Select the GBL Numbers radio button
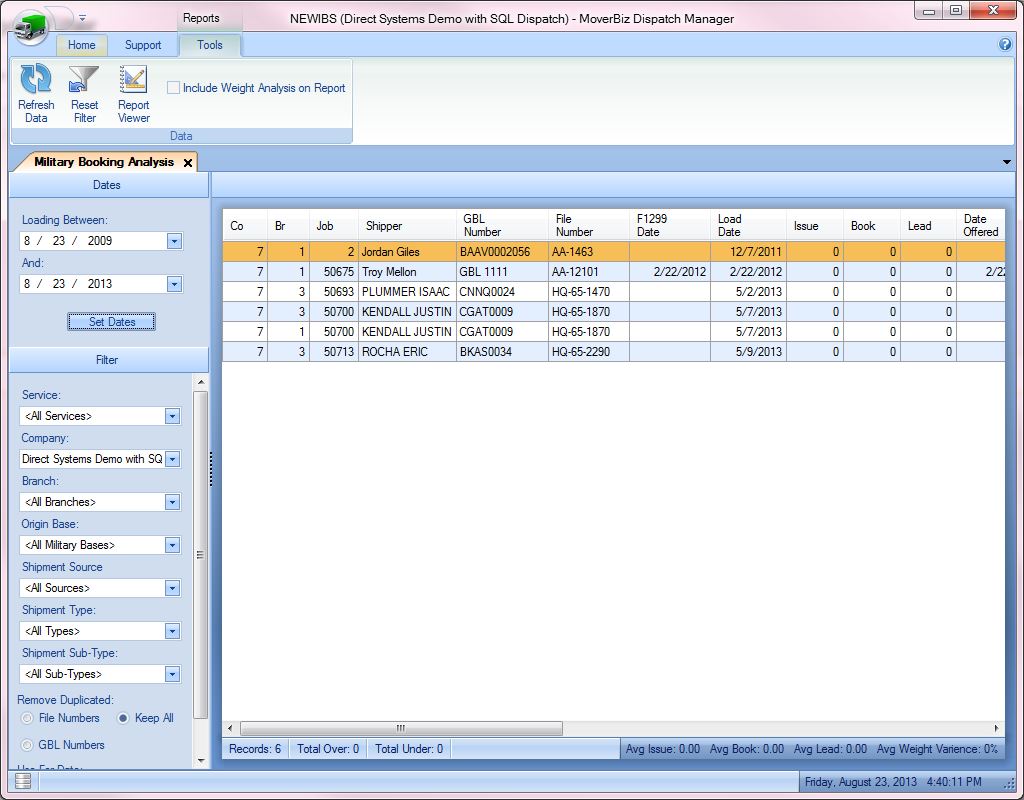Viewport: 1024px width, 800px height. coord(28,745)
